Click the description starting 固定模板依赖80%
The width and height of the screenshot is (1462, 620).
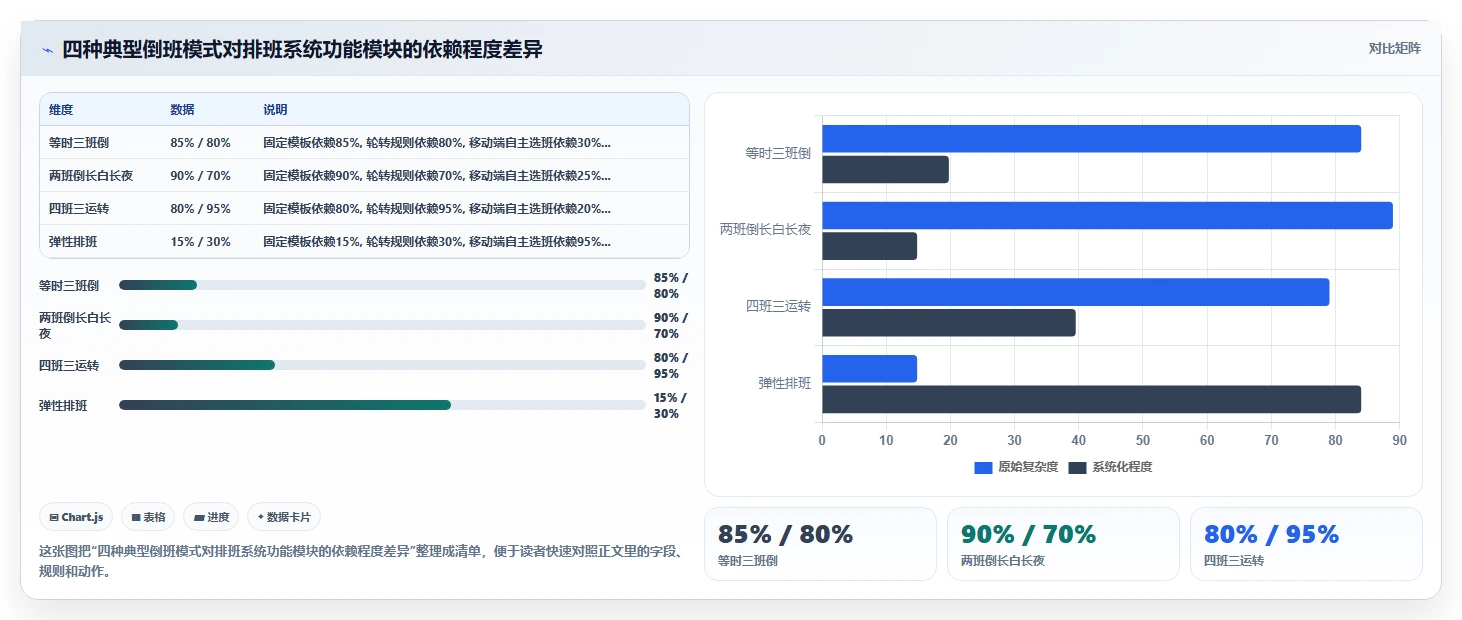437,208
